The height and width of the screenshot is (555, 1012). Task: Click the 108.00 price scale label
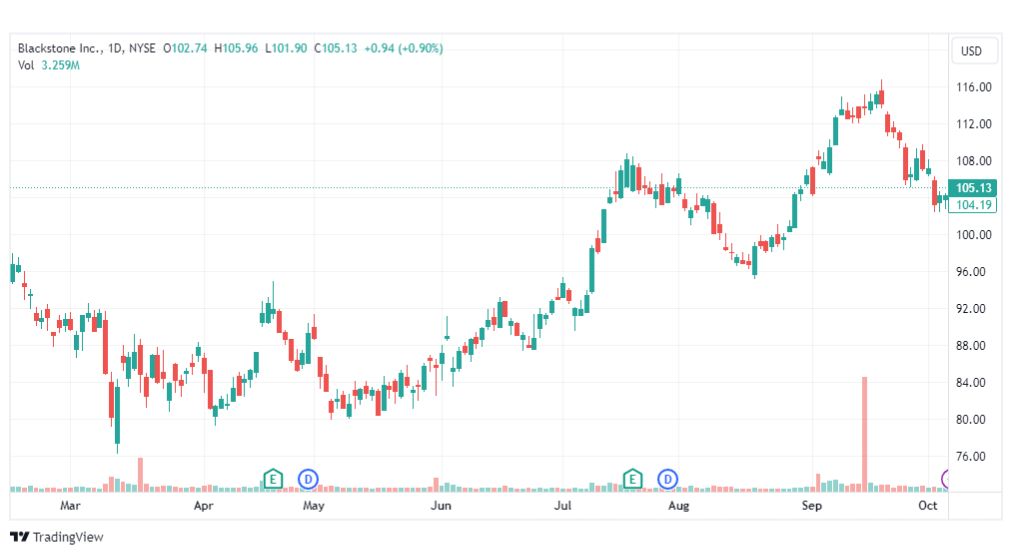[x=973, y=161]
